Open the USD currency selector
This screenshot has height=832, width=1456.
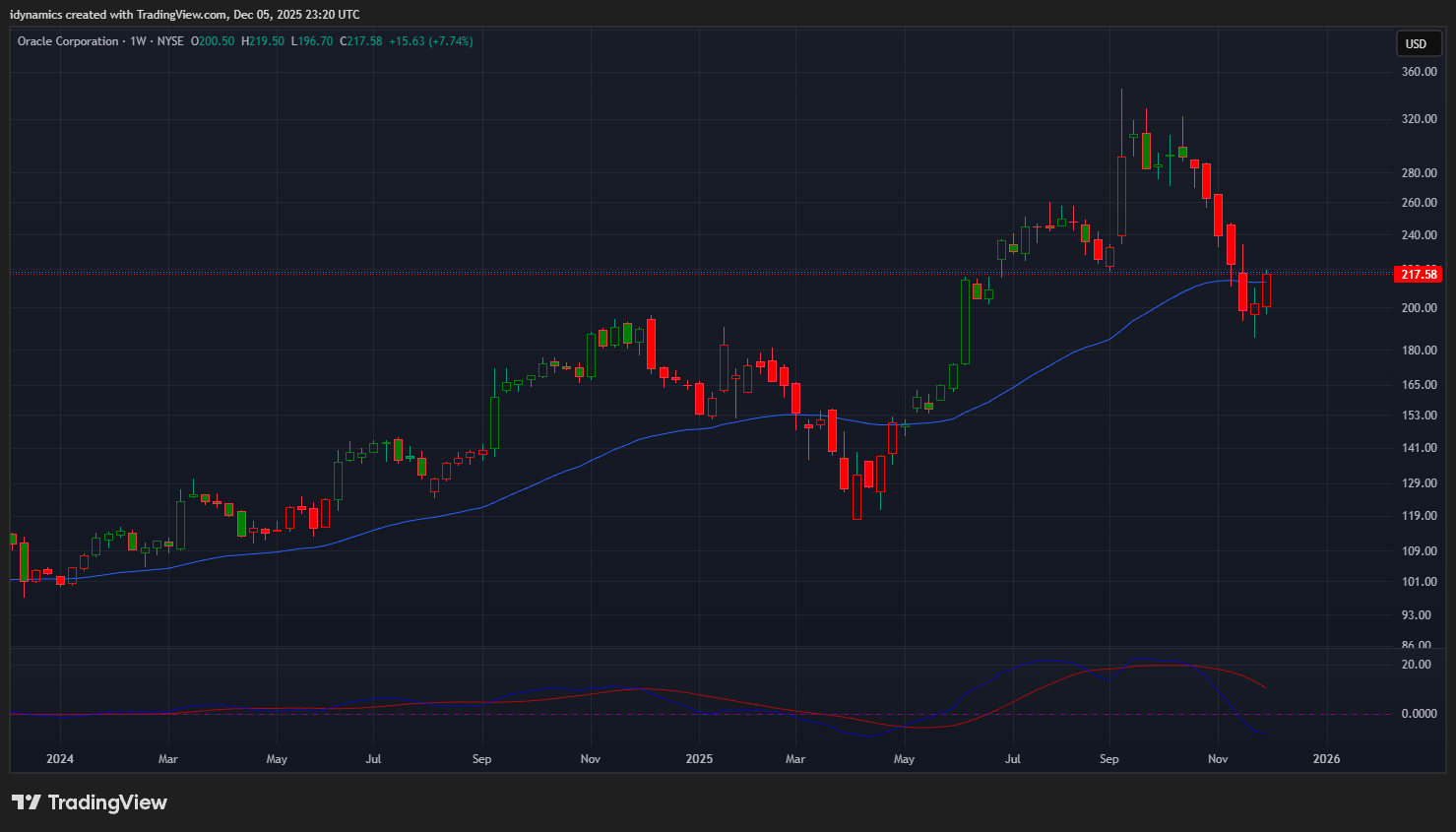coord(1416,43)
